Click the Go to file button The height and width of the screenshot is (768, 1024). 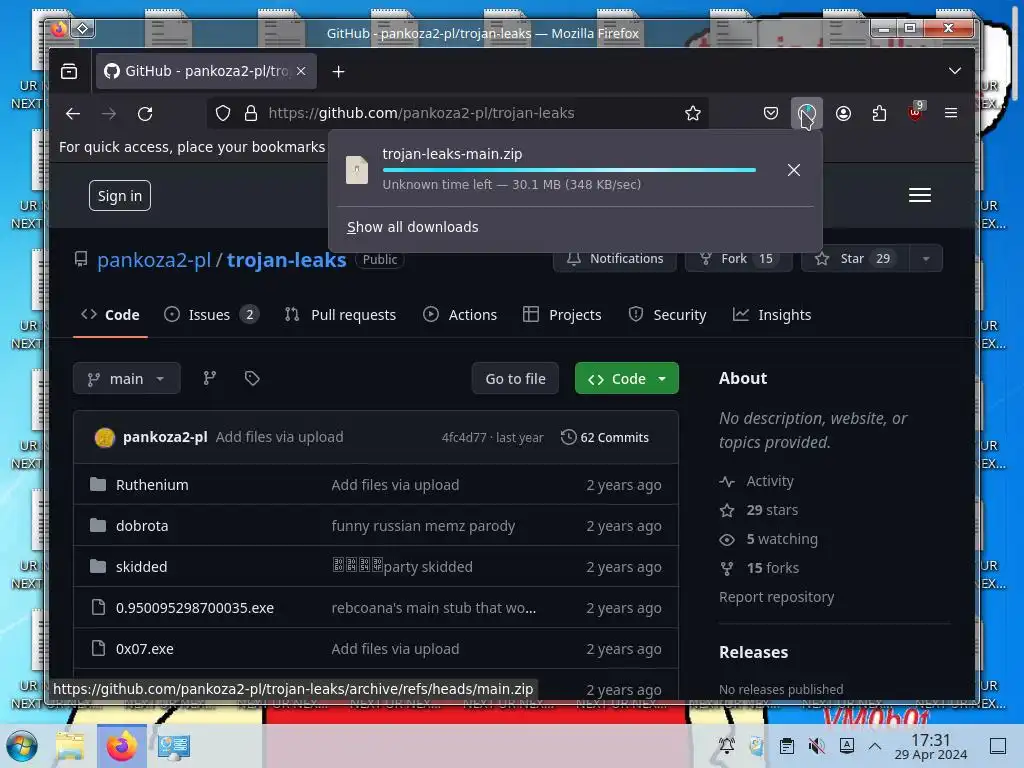pyautogui.click(x=515, y=379)
